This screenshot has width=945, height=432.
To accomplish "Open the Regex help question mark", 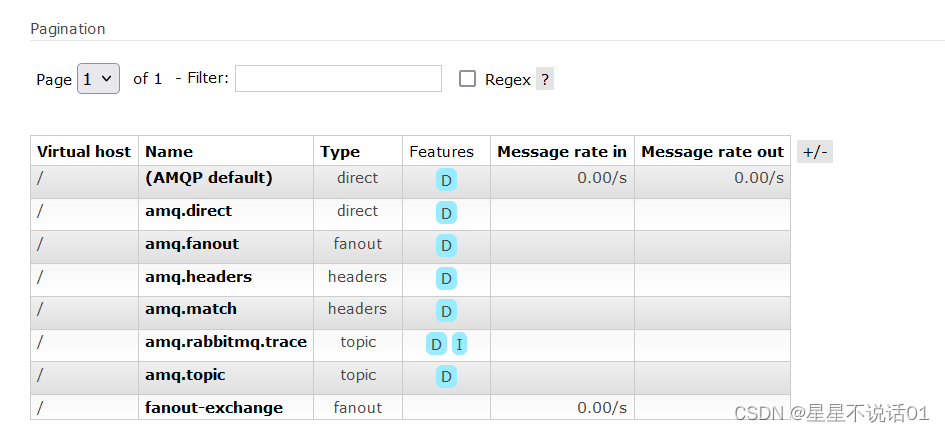I will pyautogui.click(x=545, y=79).
